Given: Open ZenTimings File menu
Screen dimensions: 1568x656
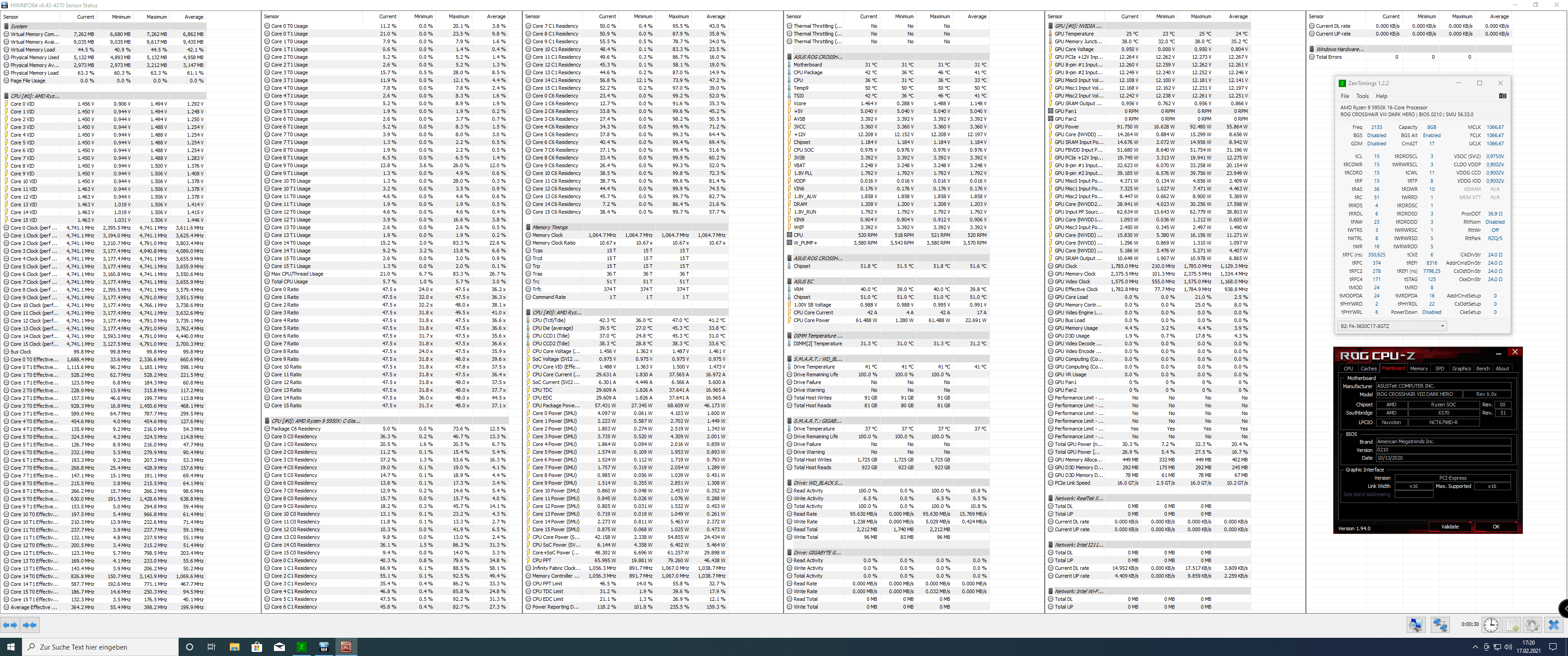Looking at the screenshot, I should coord(1345,96).
